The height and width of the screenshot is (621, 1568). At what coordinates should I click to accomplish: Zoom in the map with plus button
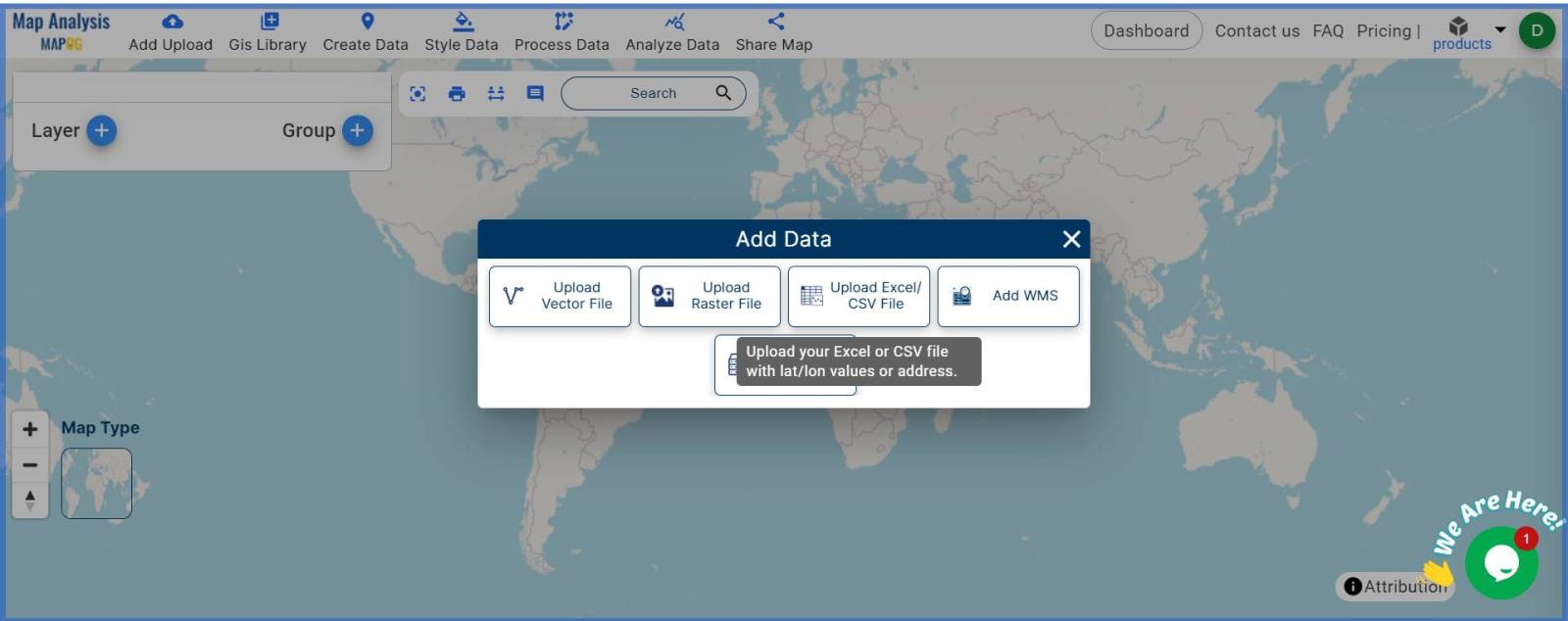[x=30, y=429]
